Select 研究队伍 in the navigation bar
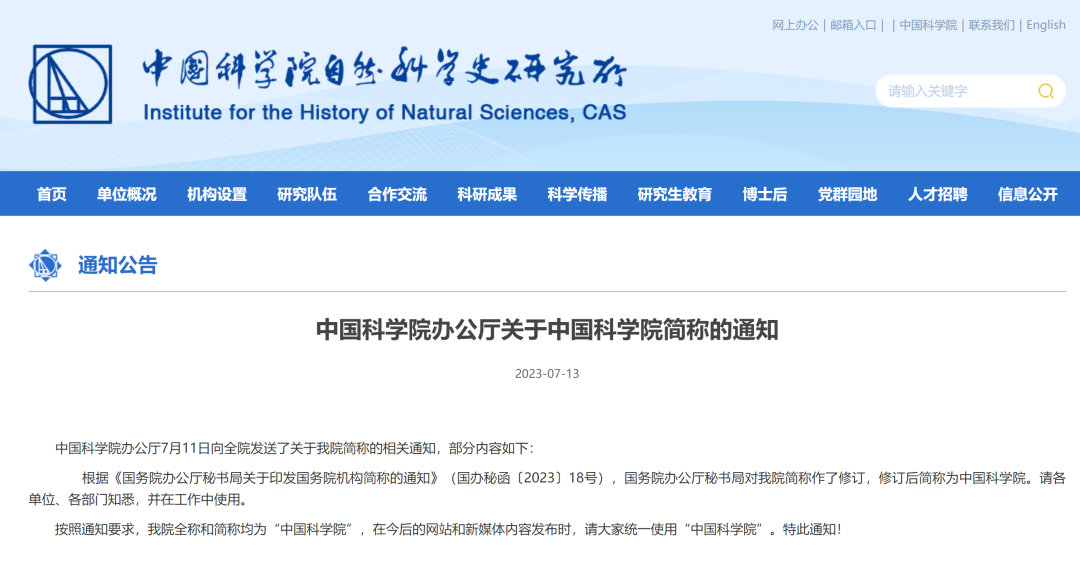The height and width of the screenshot is (580, 1080). (x=307, y=194)
